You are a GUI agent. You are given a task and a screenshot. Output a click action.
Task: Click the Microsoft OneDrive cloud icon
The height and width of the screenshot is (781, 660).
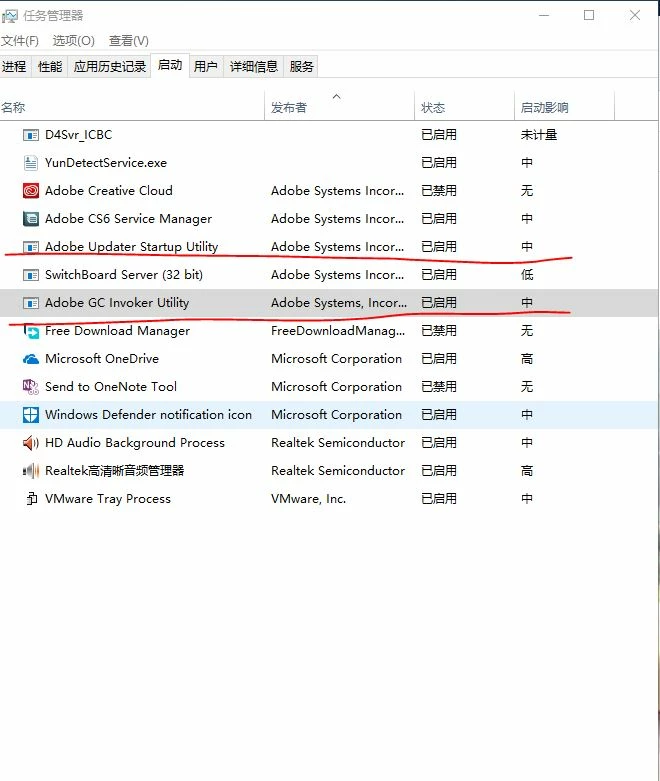(31, 359)
